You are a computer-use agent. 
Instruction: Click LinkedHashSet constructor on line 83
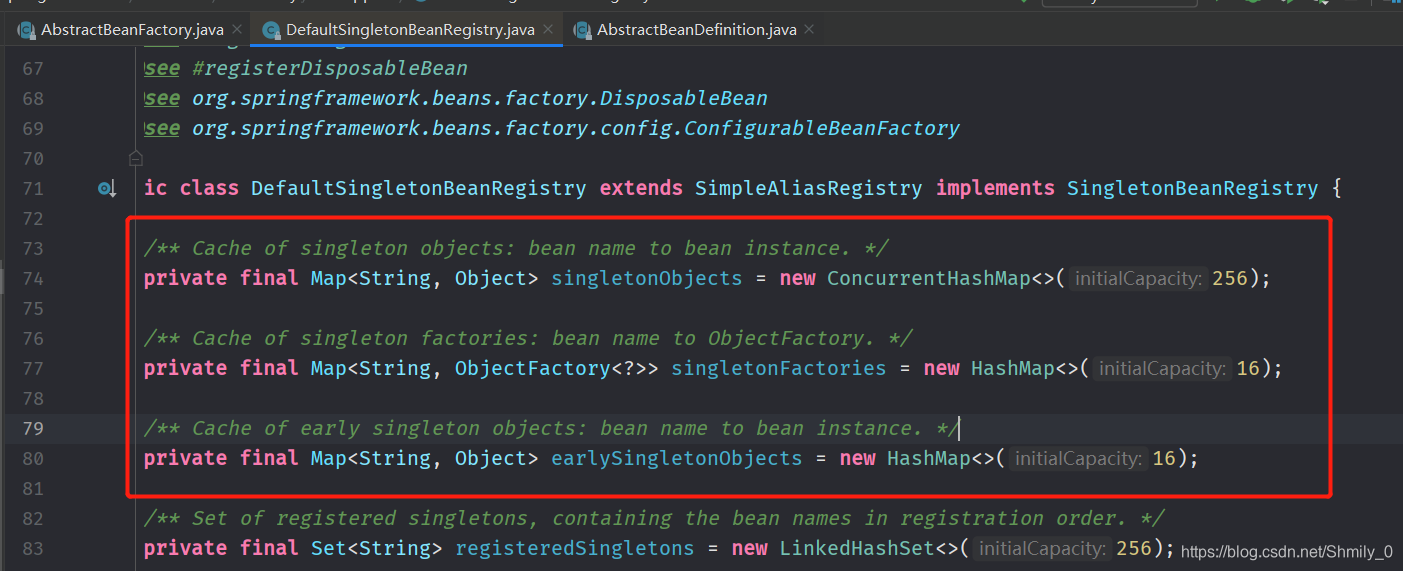point(856,548)
